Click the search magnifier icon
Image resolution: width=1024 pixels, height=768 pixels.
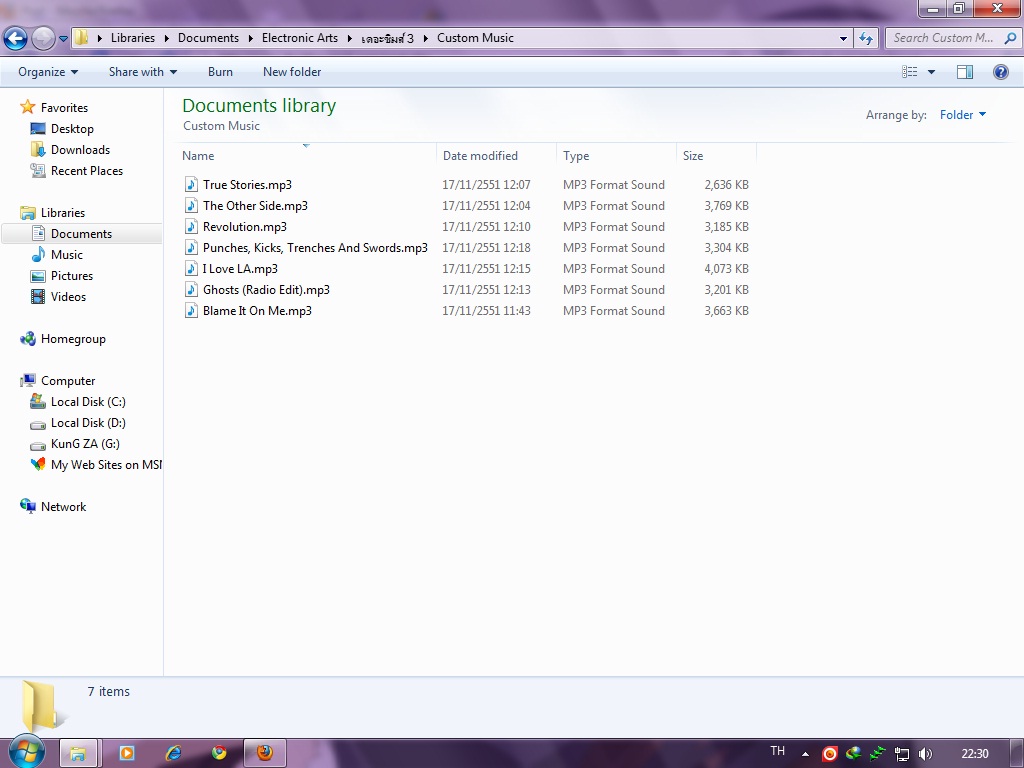(1010, 38)
